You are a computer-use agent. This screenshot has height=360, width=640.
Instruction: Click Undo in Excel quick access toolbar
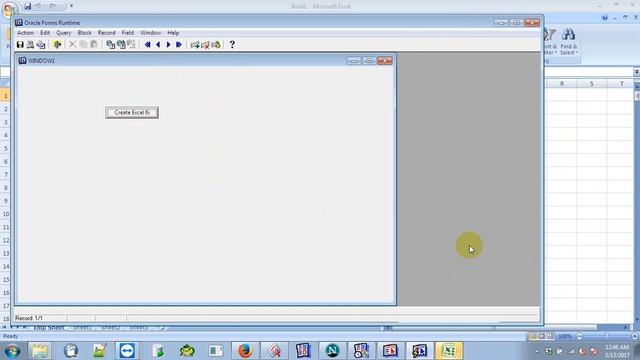tap(38, 6)
